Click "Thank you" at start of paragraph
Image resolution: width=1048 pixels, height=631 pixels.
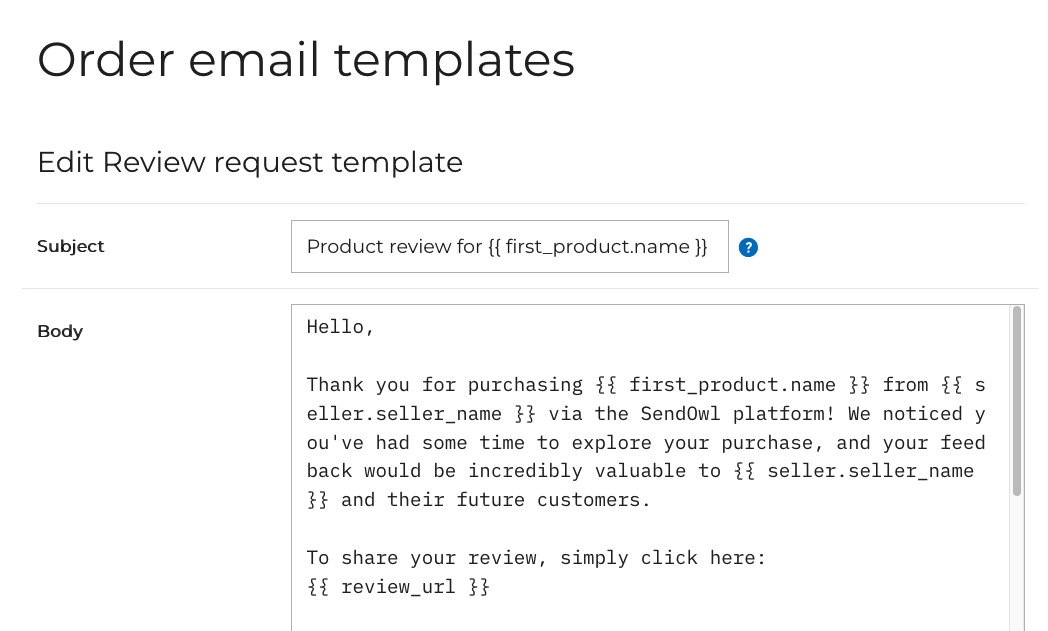(347, 385)
